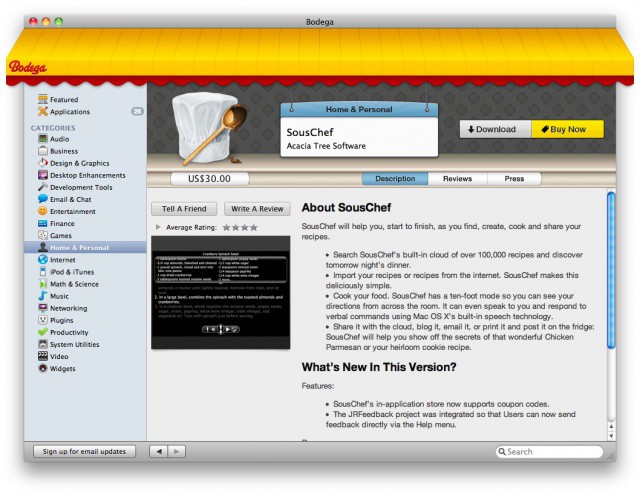Click the SousChef app title
This screenshot has height=495, width=640.
pos(310,132)
